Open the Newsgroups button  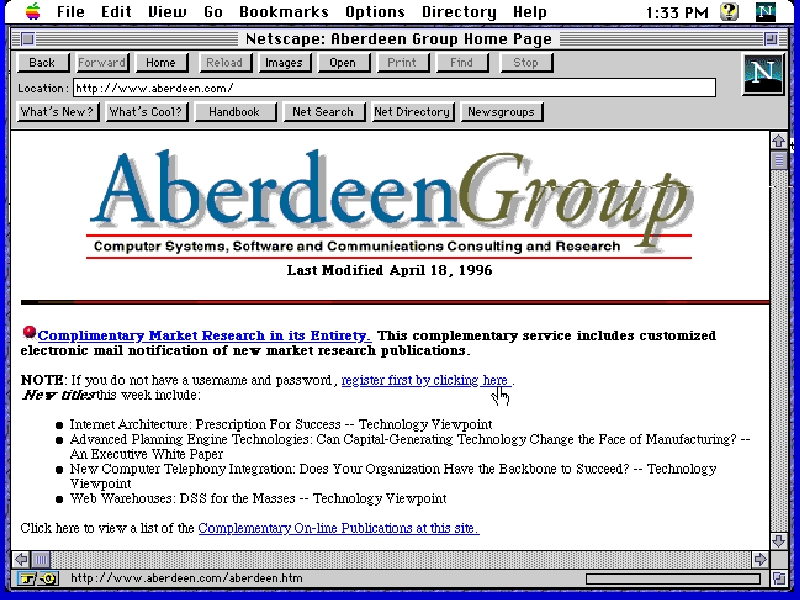coord(502,112)
